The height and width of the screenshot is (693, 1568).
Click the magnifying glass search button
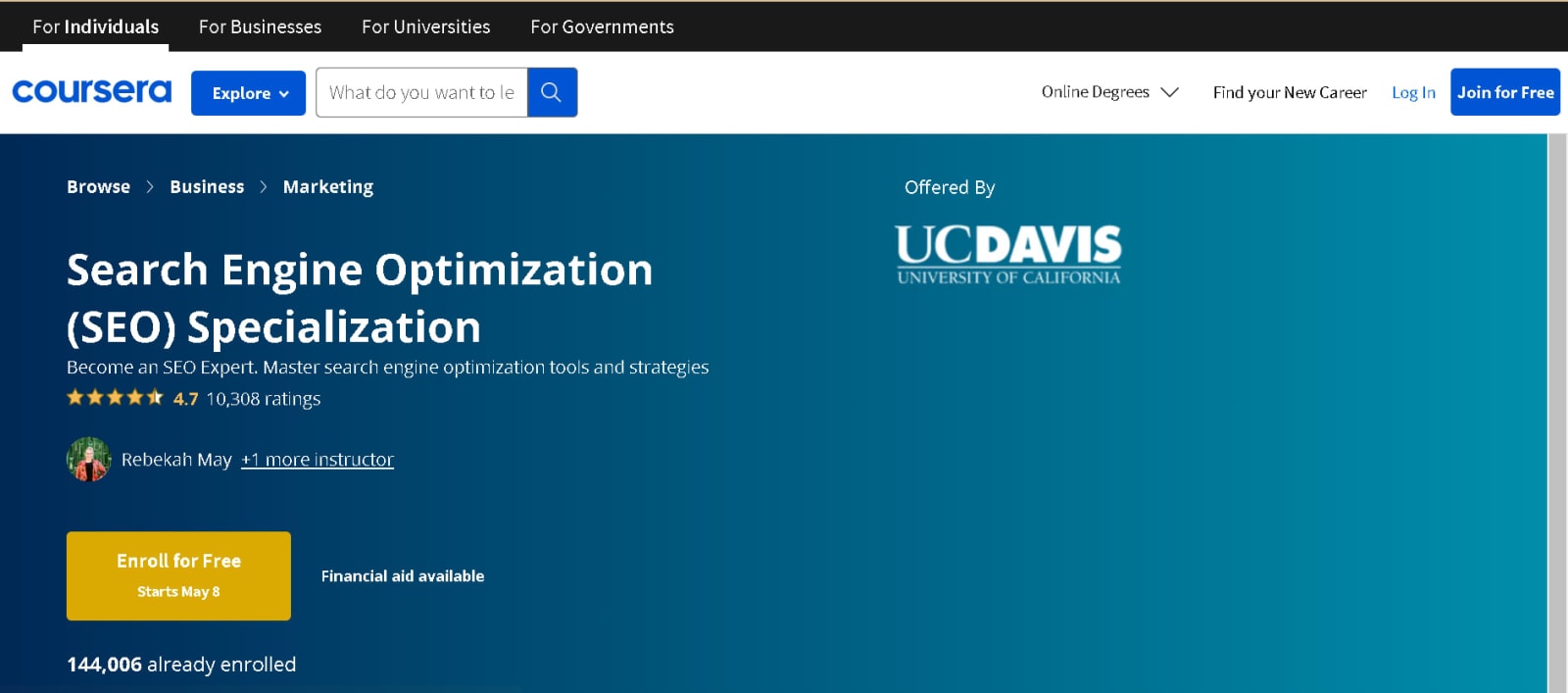[x=552, y=92]
